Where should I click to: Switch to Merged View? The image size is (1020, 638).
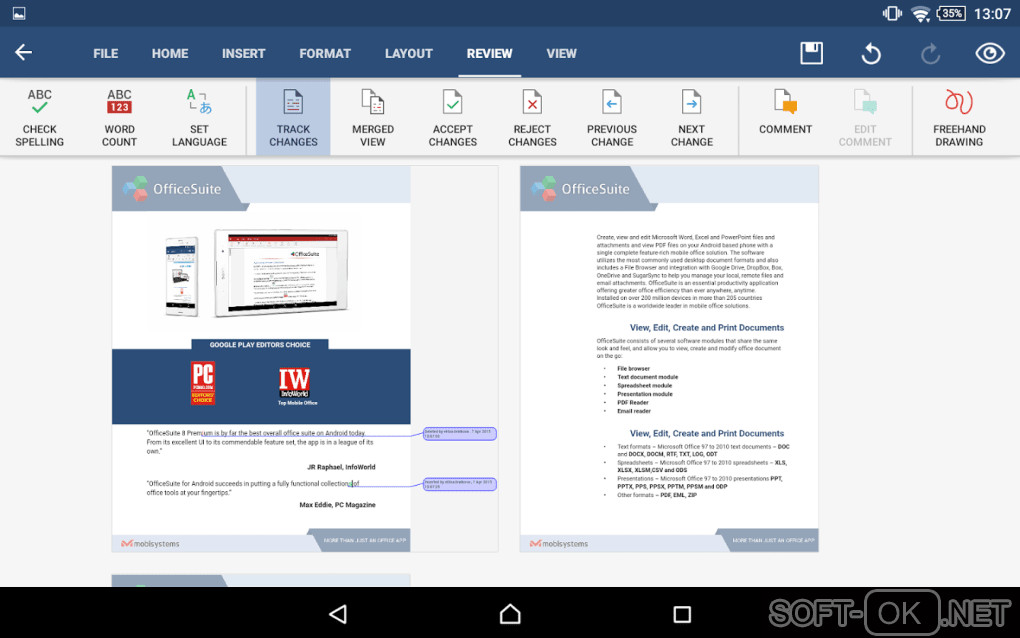point(373,117)
